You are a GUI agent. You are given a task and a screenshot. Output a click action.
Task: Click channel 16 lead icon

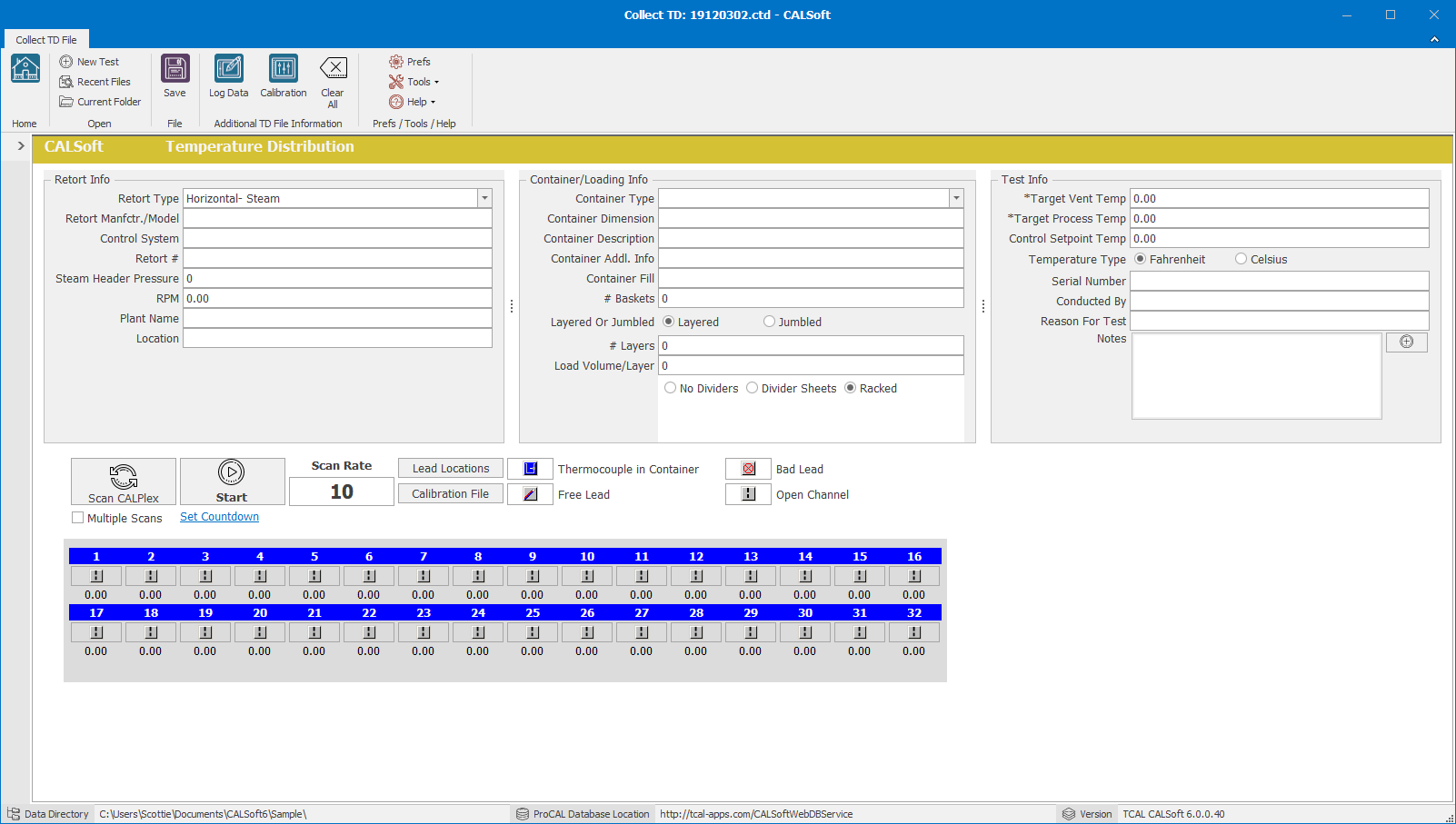(914, 576)
